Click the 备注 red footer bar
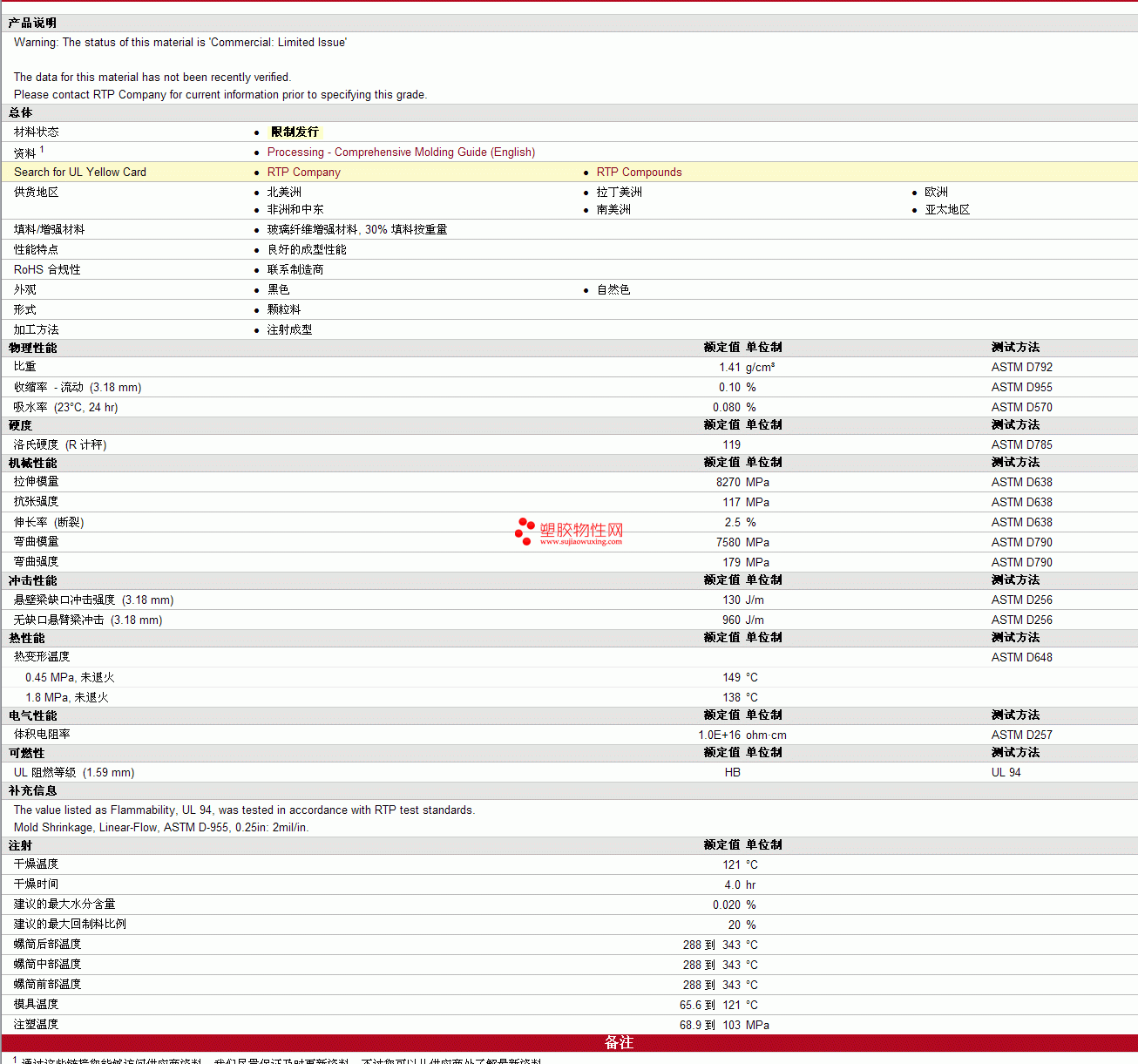Screen dimensions: 1138x1064 pyautogui.click(x=619, y=1042)
